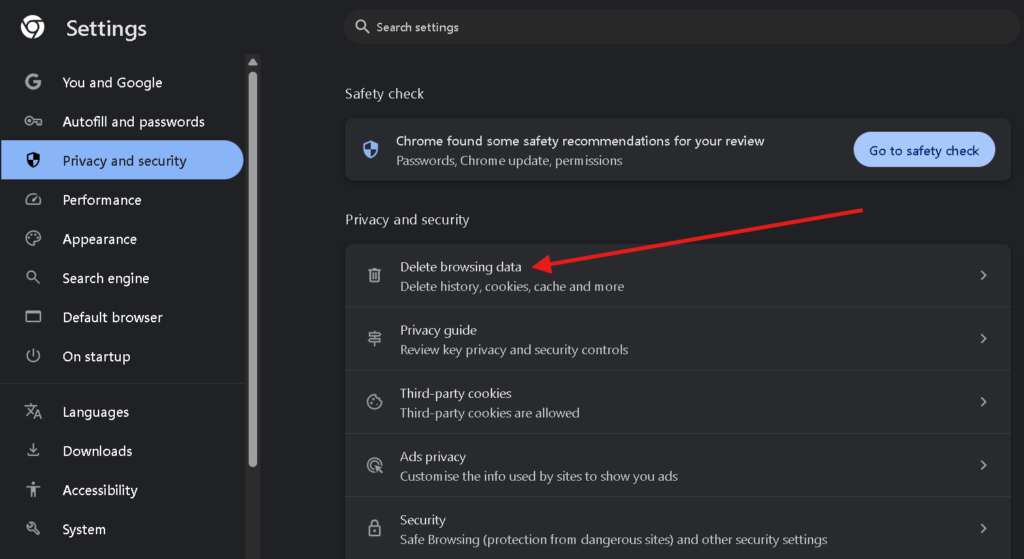Focus the Search settings input field
The height and width of the screenshot is (559, 1024).
681,27
